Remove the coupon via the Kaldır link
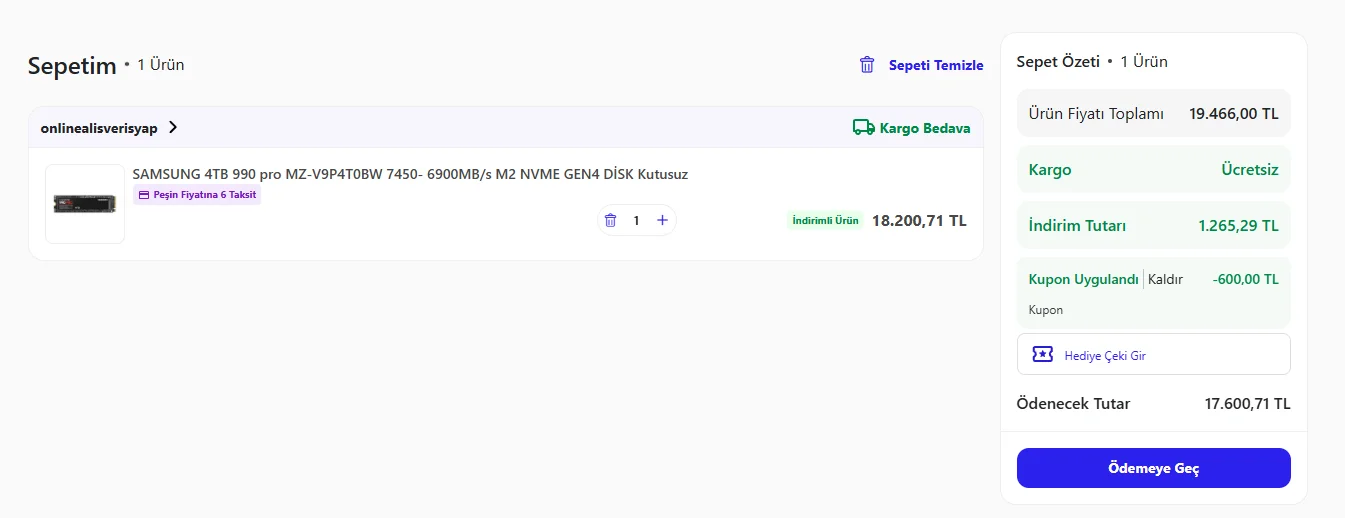Image resolution: width=1345 pixels, height=518 pixels. (1166, 279)
